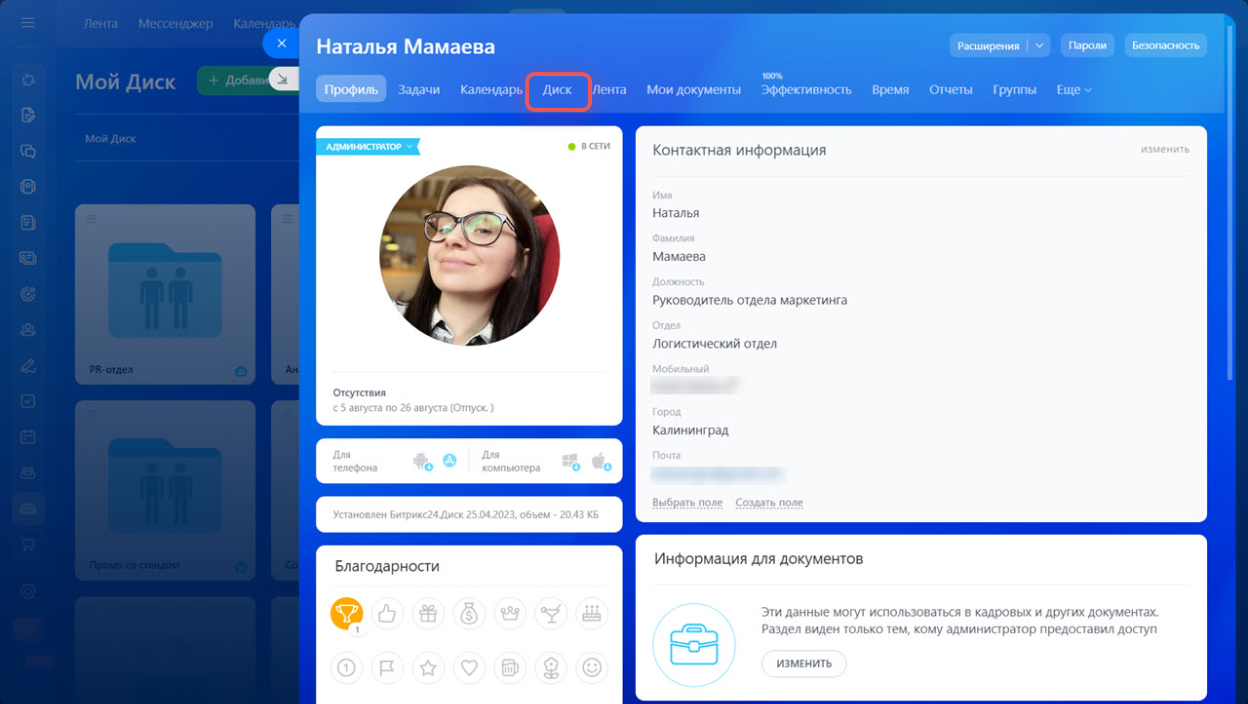Select the flag gratitude badge
This screenshot has height=704, width=1248.
(388, 667)
